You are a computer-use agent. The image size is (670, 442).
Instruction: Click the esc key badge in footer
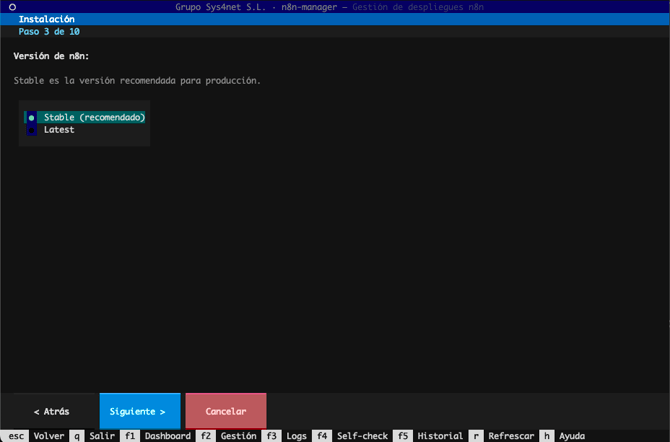click(x=16, y=436)
